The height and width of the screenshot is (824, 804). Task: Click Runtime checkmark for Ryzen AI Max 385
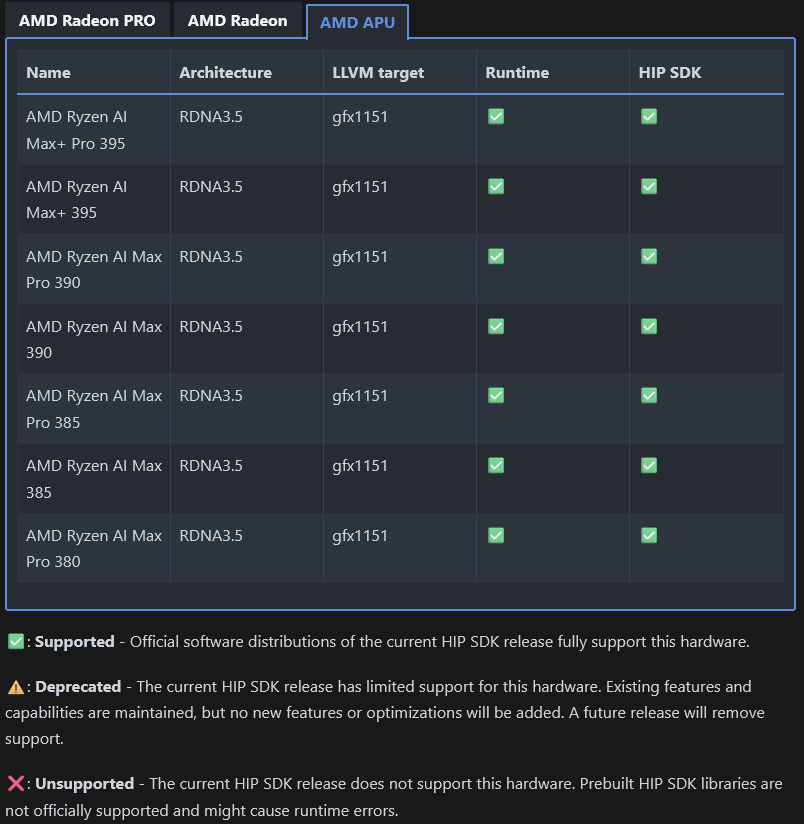tap(496, 465)
